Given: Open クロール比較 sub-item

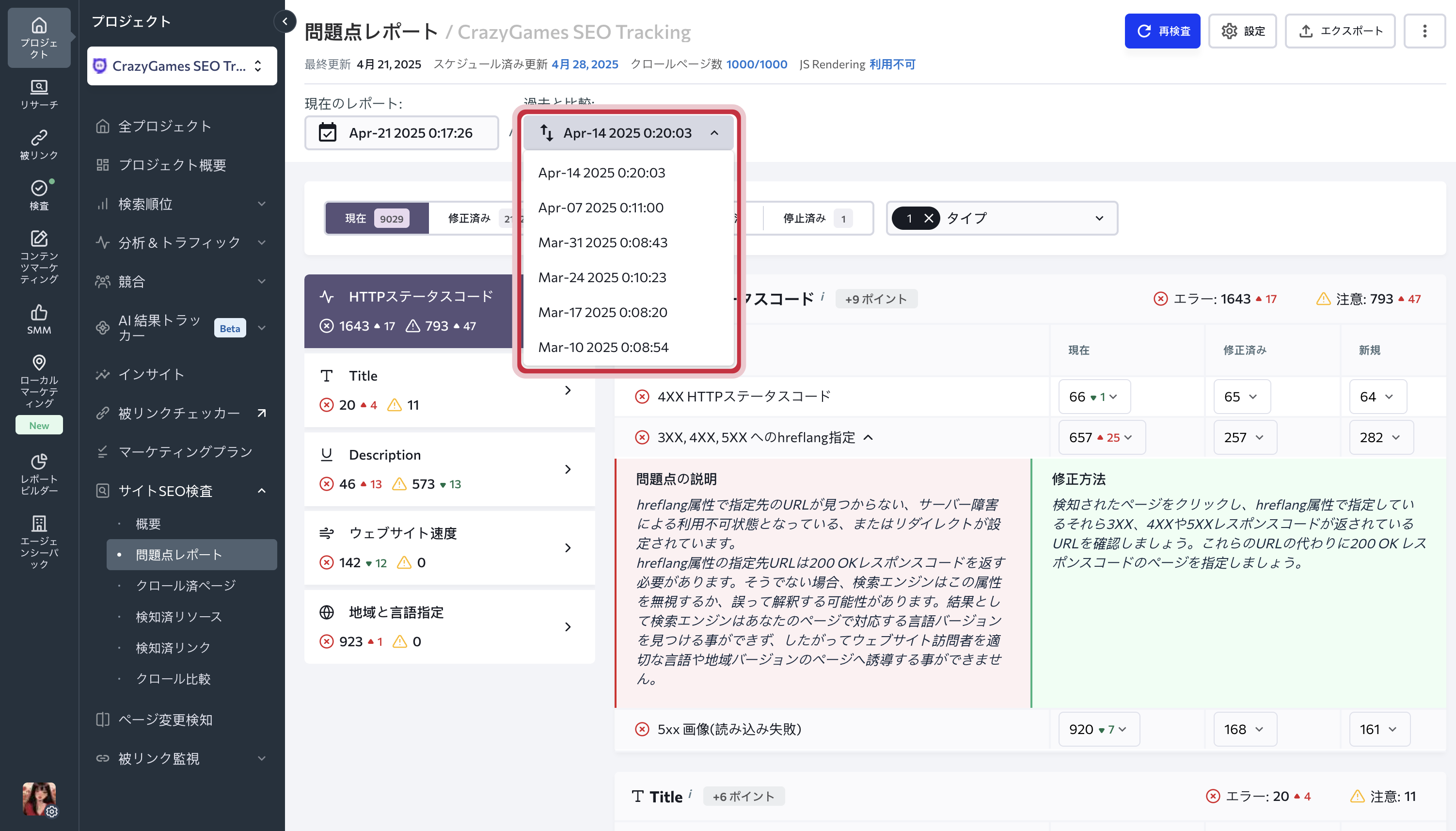Looking at the screenshot, I should tap(192, 679).
